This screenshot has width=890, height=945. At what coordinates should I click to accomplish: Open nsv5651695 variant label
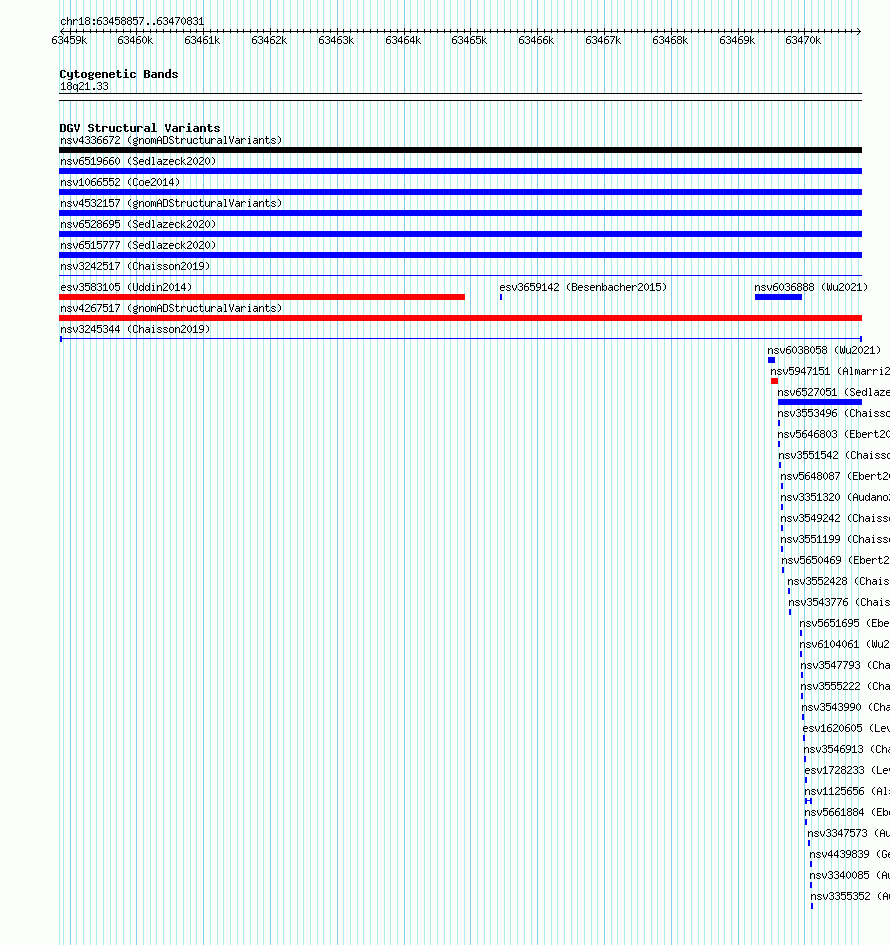[845, 624]
